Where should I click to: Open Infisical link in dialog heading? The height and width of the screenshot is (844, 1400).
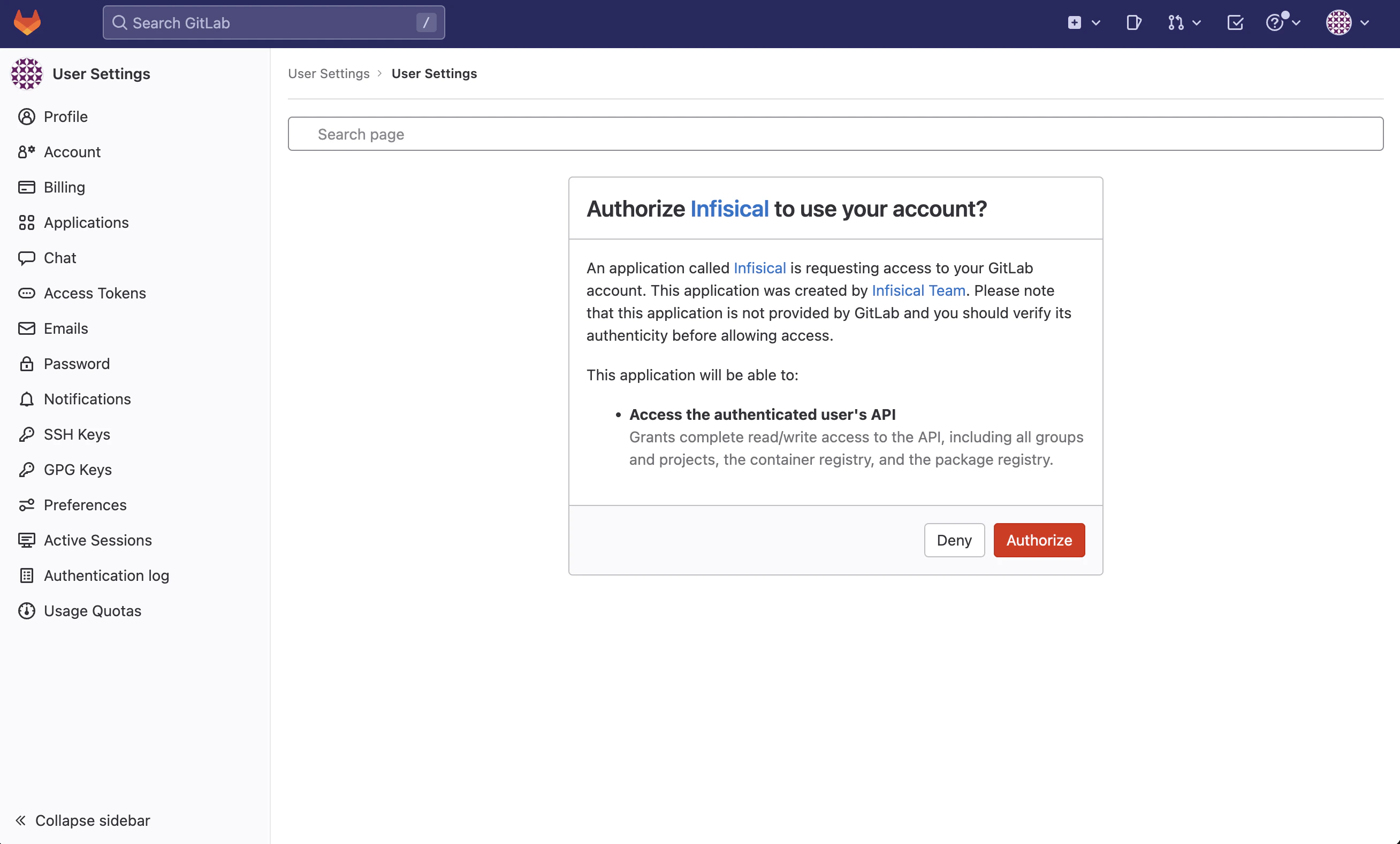point(729,209)
